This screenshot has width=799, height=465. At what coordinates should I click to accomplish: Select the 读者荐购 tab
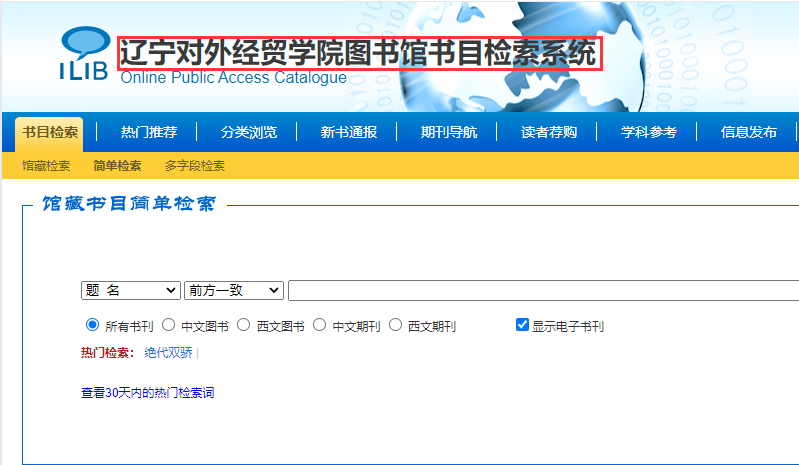tap(549, 132)
